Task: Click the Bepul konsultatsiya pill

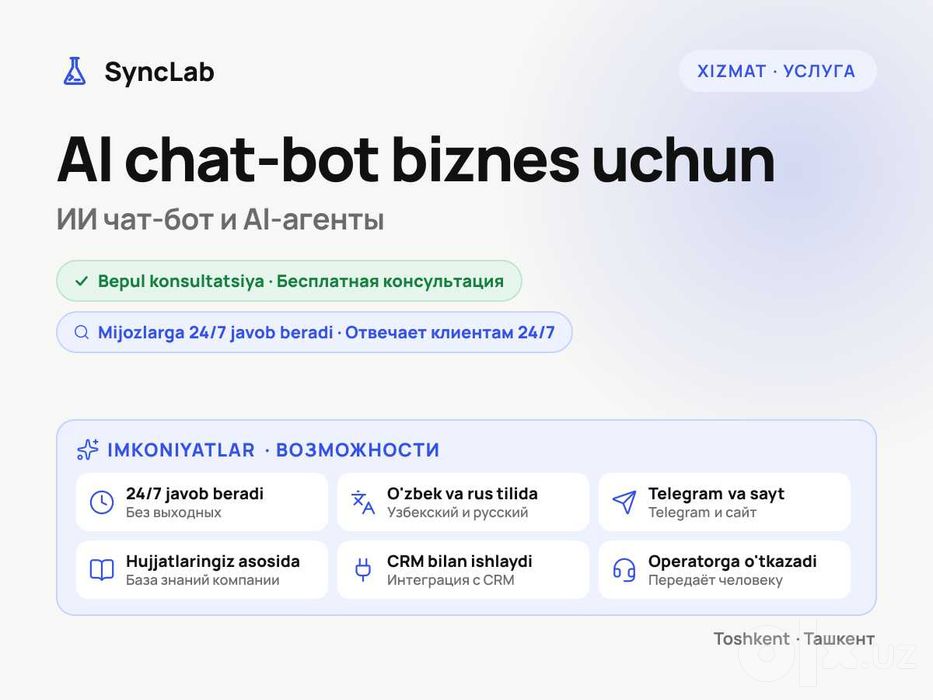Action: click(x=289, y=281)
